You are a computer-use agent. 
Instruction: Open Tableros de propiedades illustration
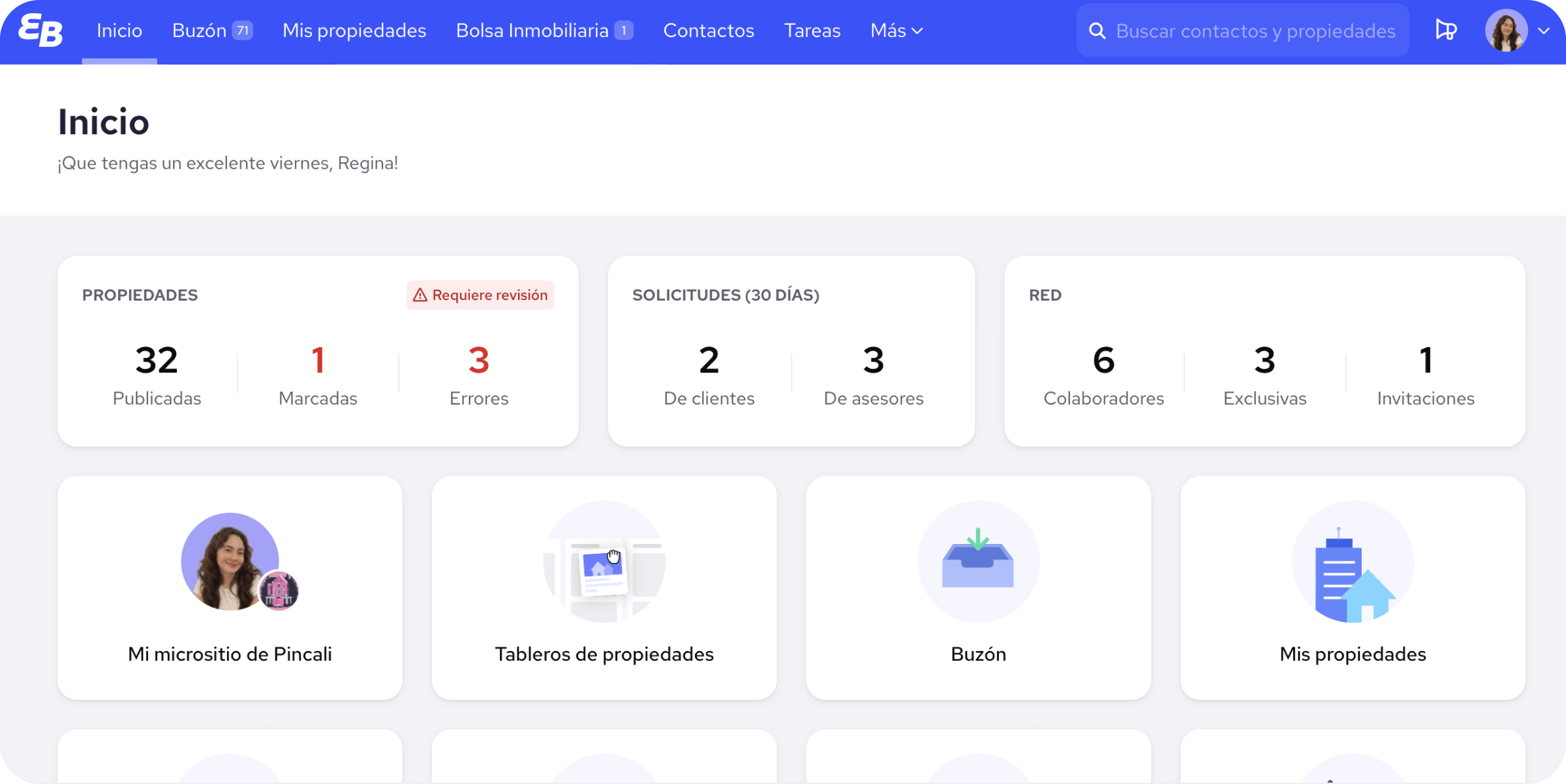[604, 562]
